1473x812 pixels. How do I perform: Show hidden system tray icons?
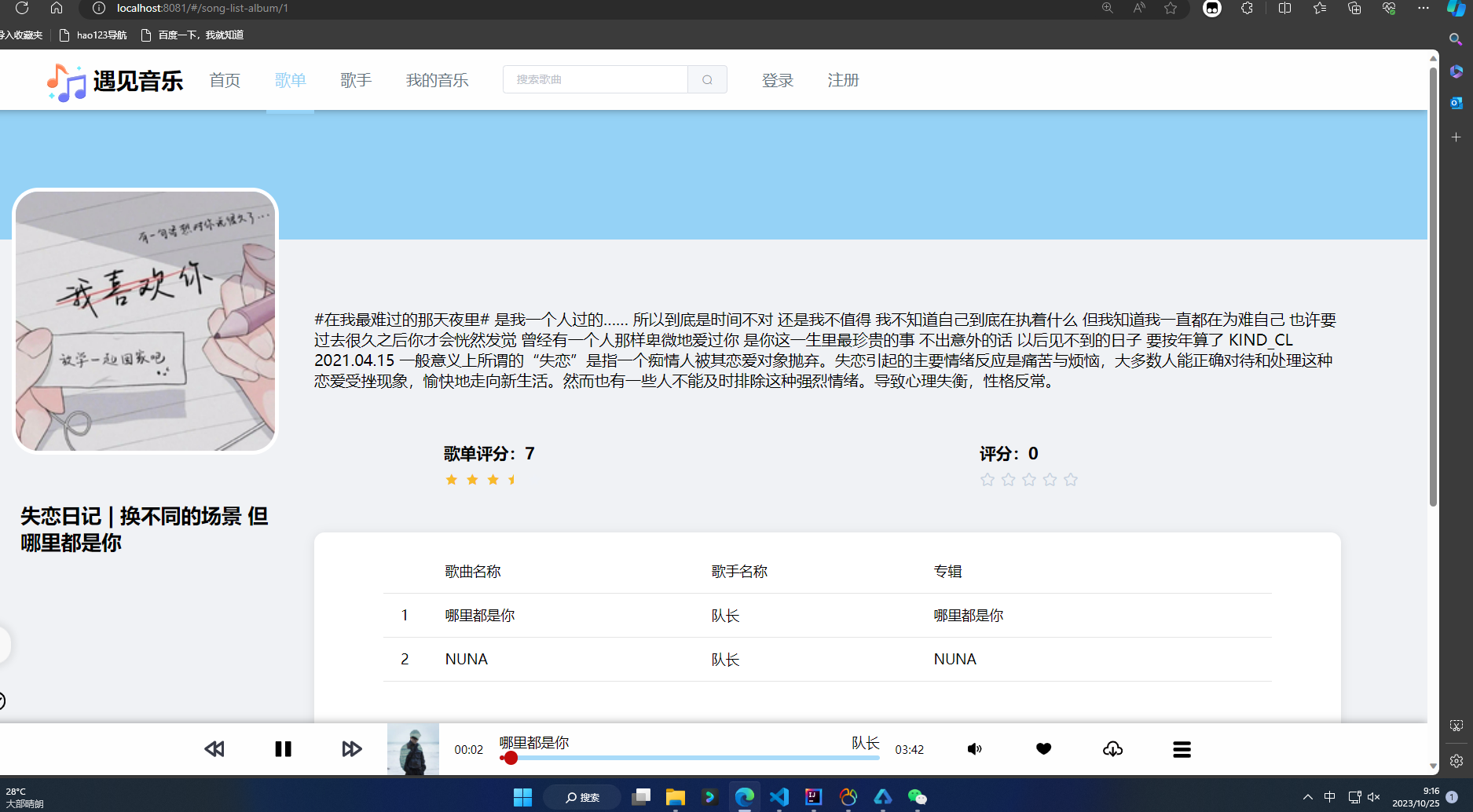(1307, 797)
